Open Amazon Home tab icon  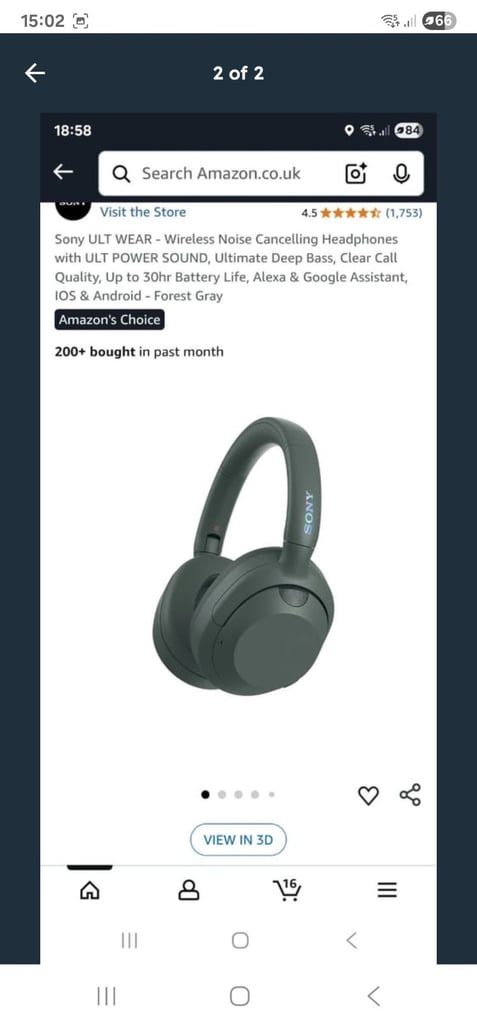pos(89,890)
